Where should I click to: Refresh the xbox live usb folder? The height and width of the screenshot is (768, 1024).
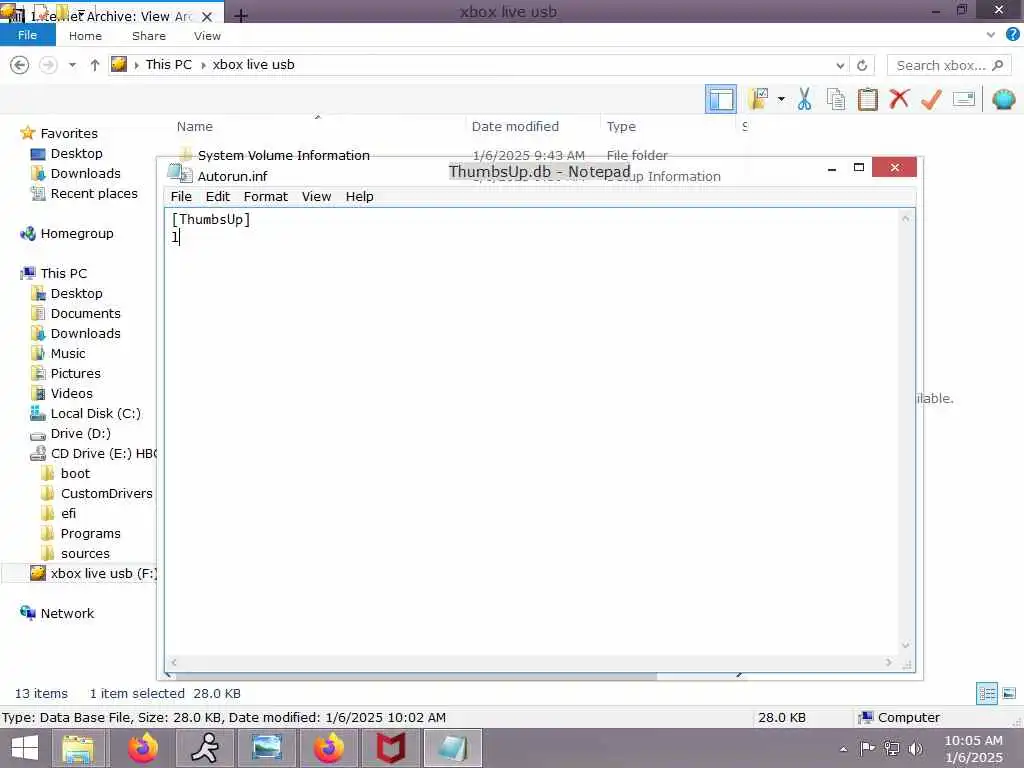point(862,65)
